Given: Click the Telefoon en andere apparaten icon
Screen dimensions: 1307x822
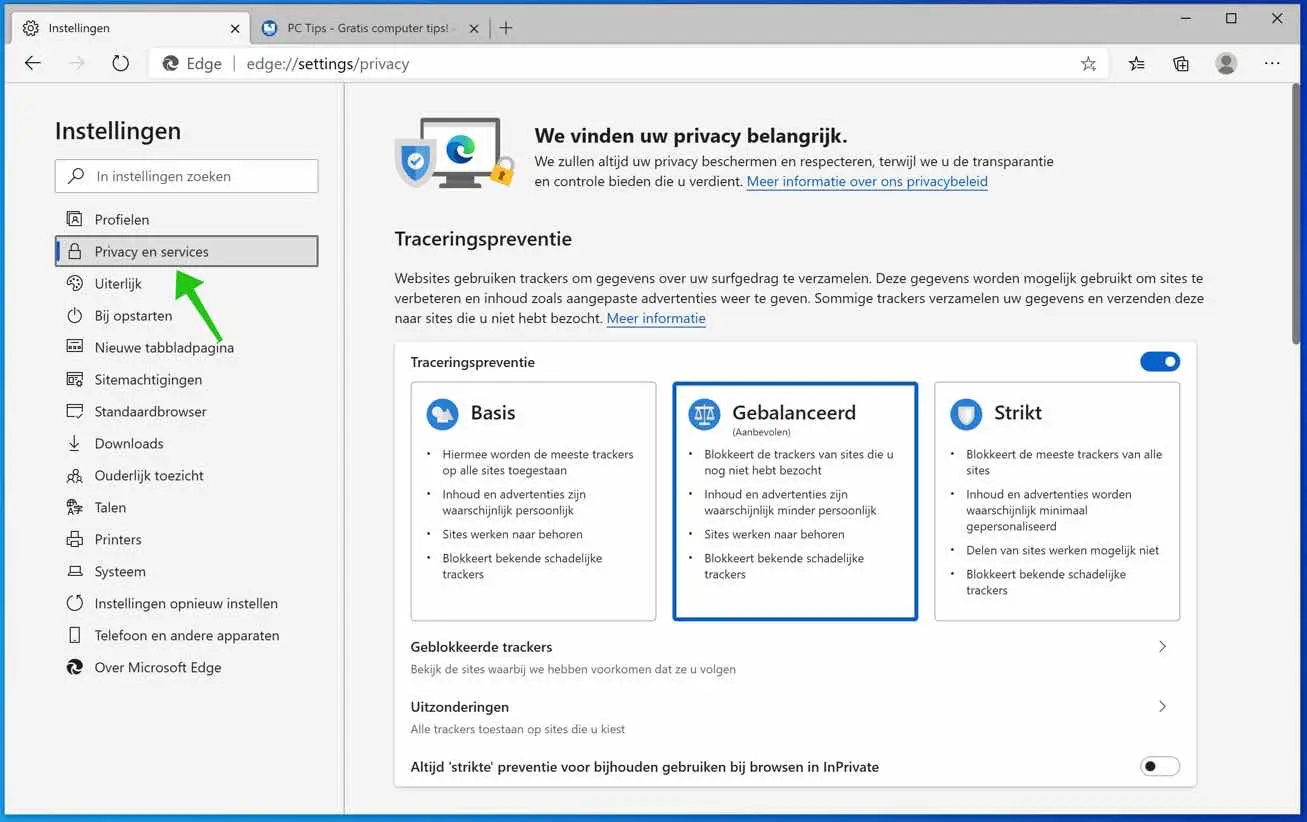Looking at the screenshot, I should (74, 635).
